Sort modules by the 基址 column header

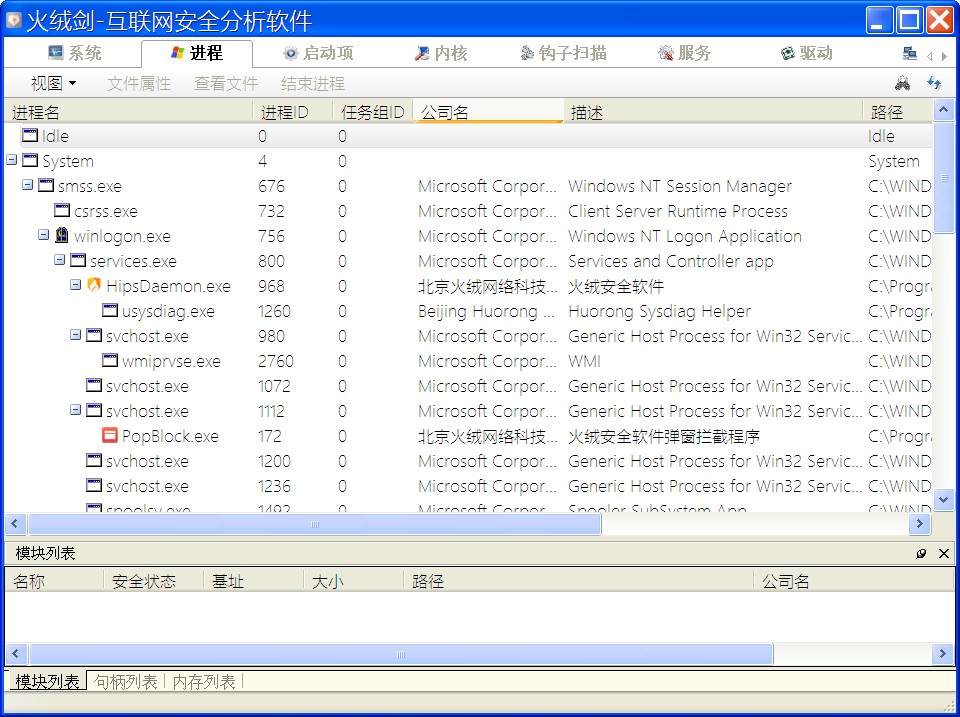[x=253, y=581]
